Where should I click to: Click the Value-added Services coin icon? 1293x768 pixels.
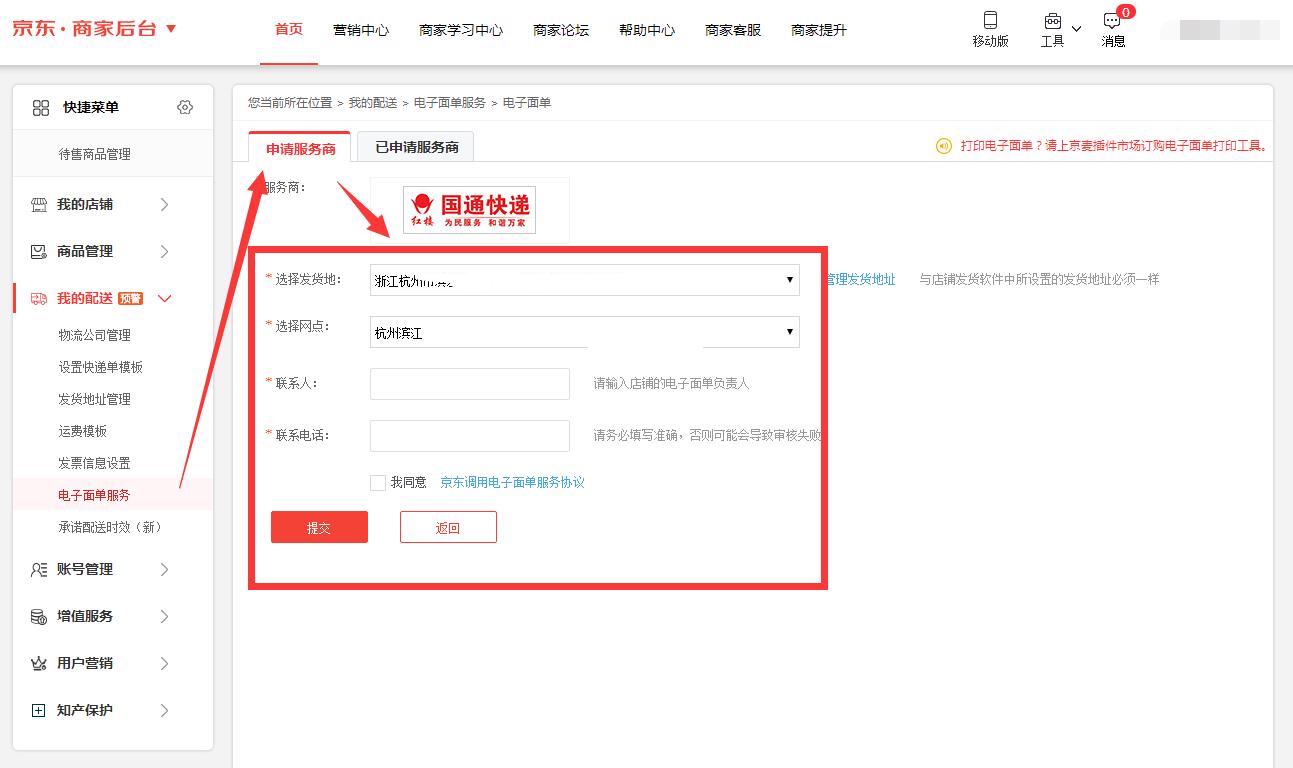click(x=39, y=616)
